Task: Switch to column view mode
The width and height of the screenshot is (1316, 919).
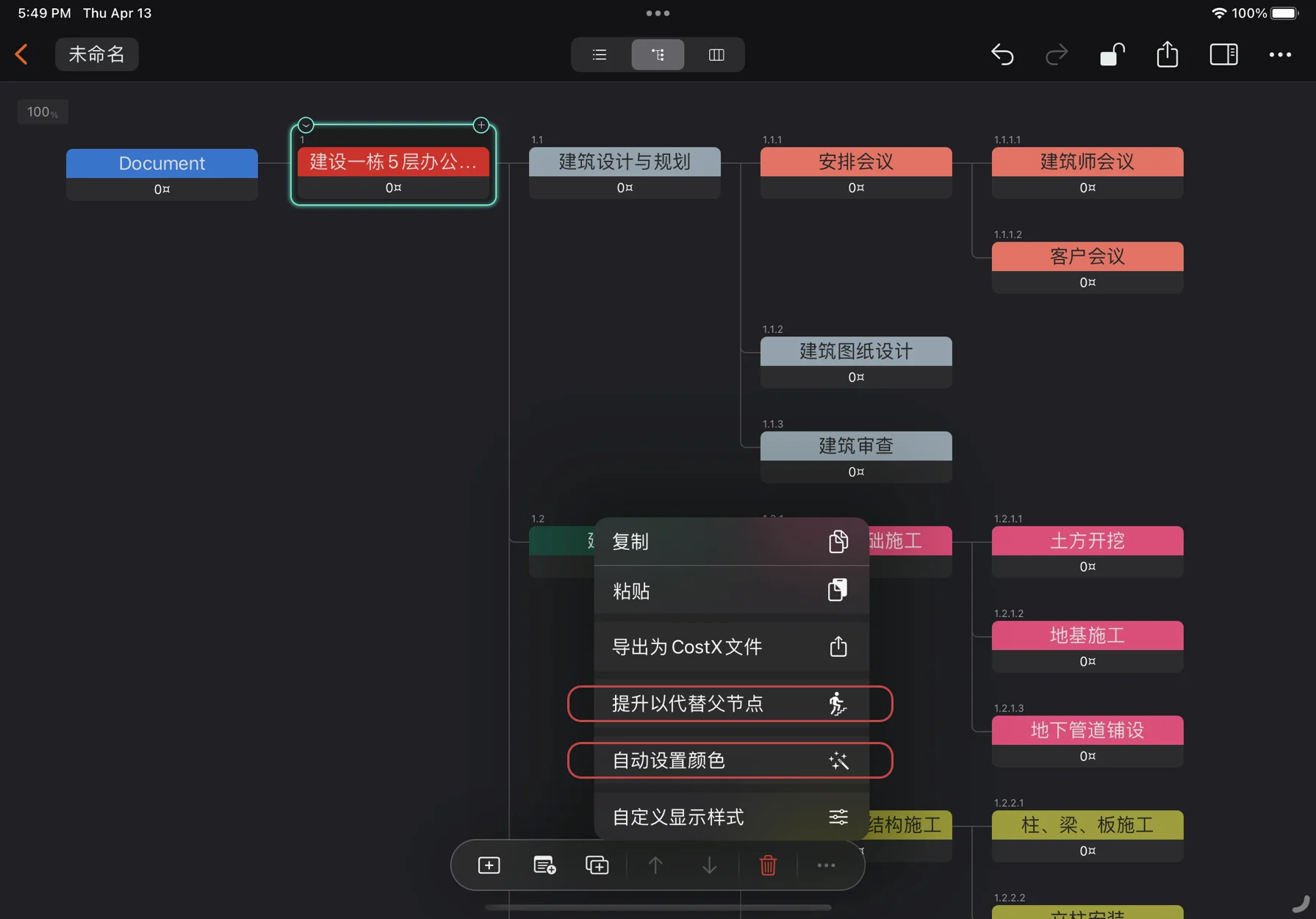Action: (x=716, y=54)
